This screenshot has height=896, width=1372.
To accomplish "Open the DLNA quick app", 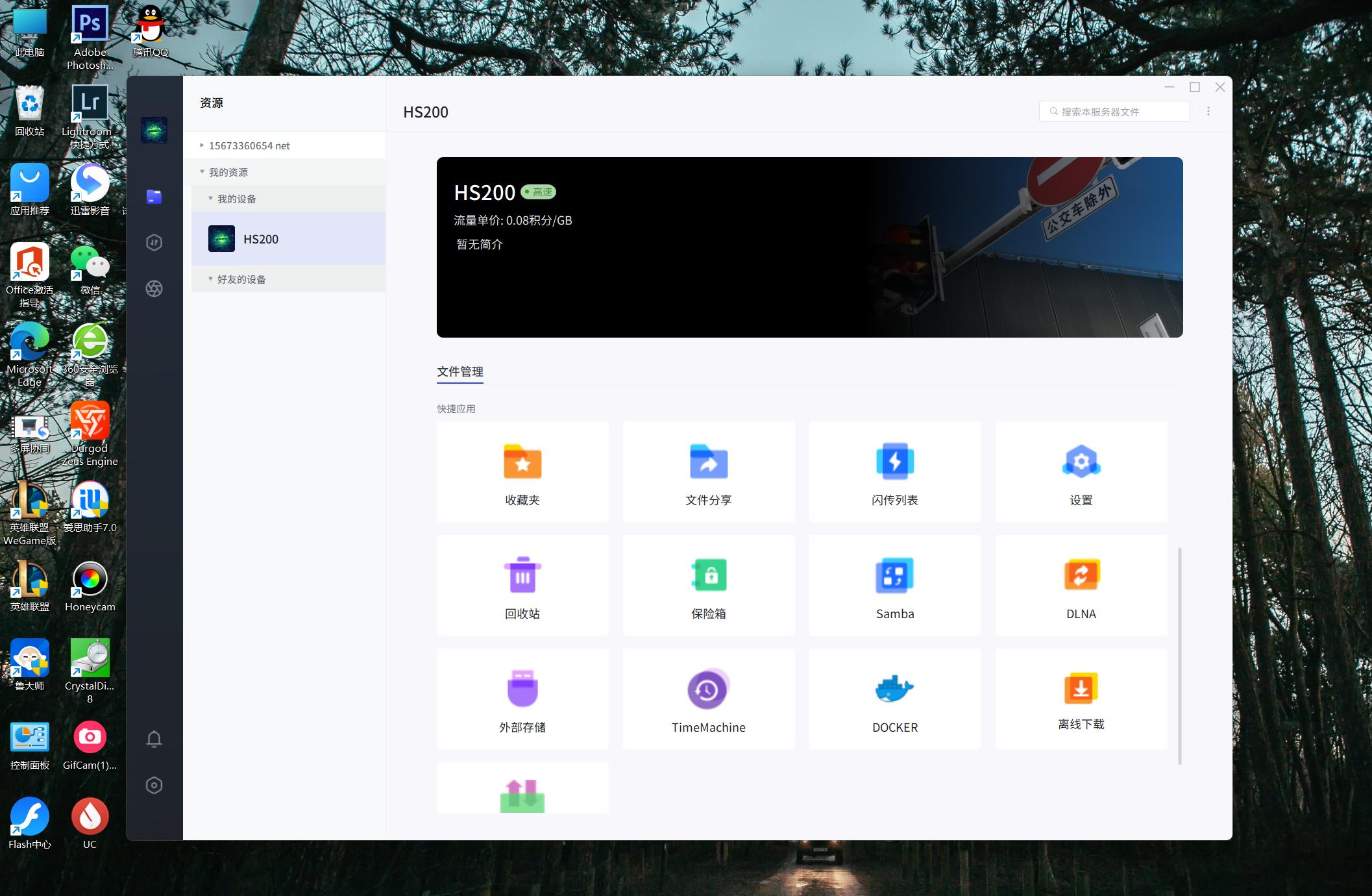I will (1081, 586).
